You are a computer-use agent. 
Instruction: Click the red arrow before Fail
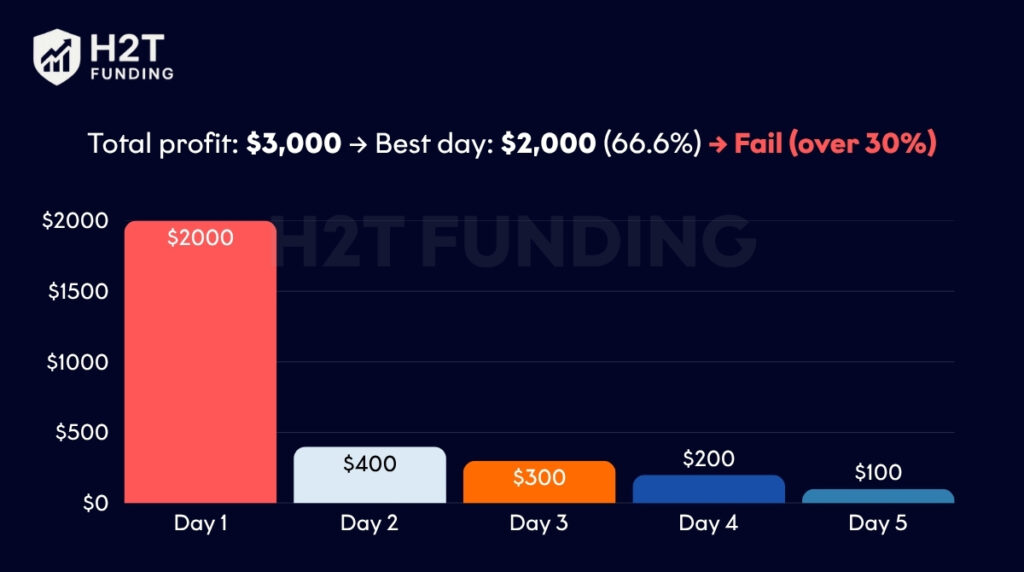point(718,144)
